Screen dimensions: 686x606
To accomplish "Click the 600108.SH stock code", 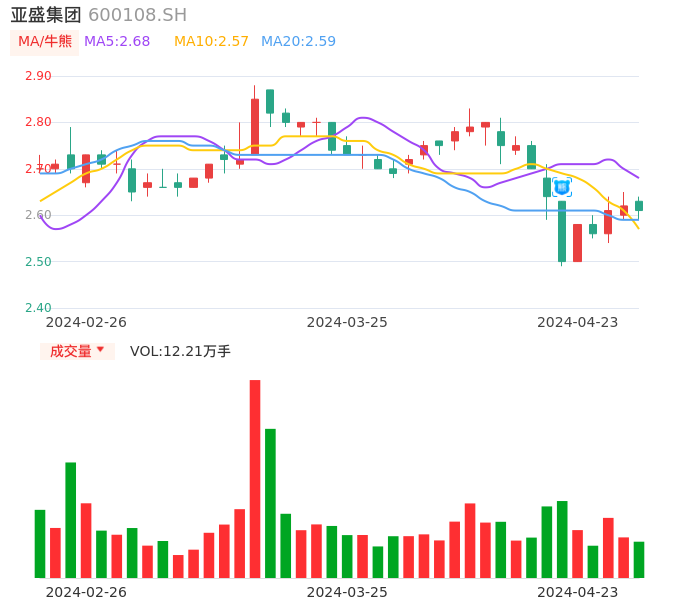I will (x=137, y=15).
